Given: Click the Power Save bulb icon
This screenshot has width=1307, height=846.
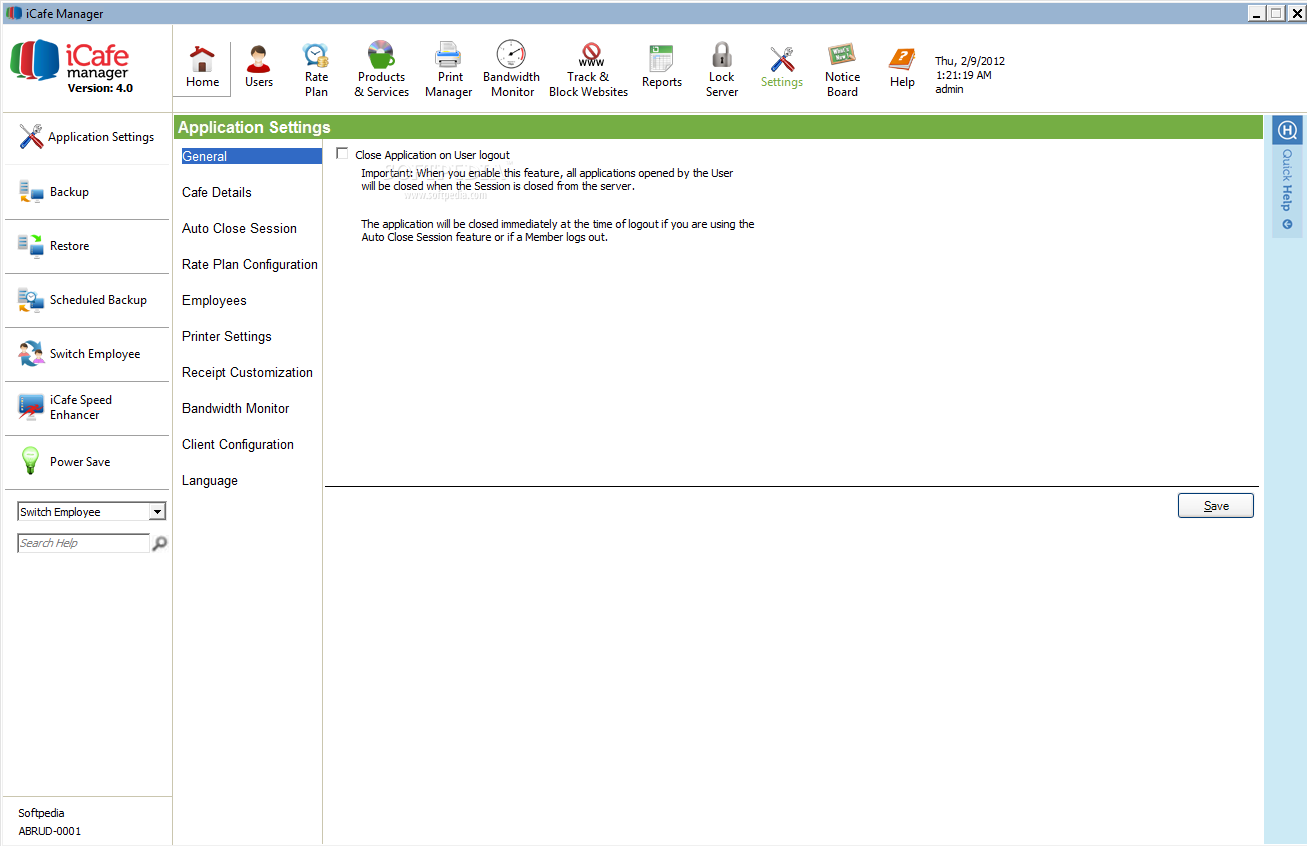Looking at the screenshot, I should coord(31,461).
